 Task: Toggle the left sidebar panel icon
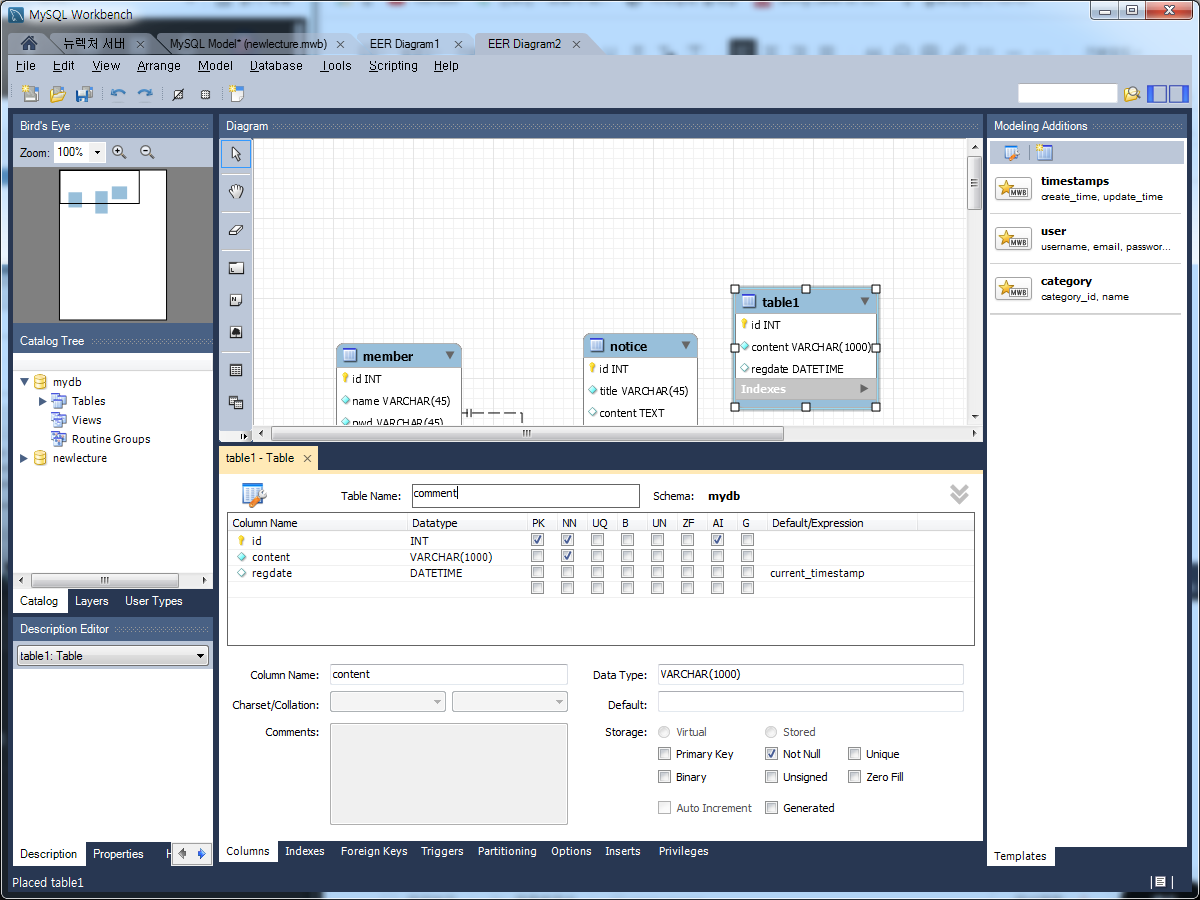pyautogui.click(x=1157, y=94)
